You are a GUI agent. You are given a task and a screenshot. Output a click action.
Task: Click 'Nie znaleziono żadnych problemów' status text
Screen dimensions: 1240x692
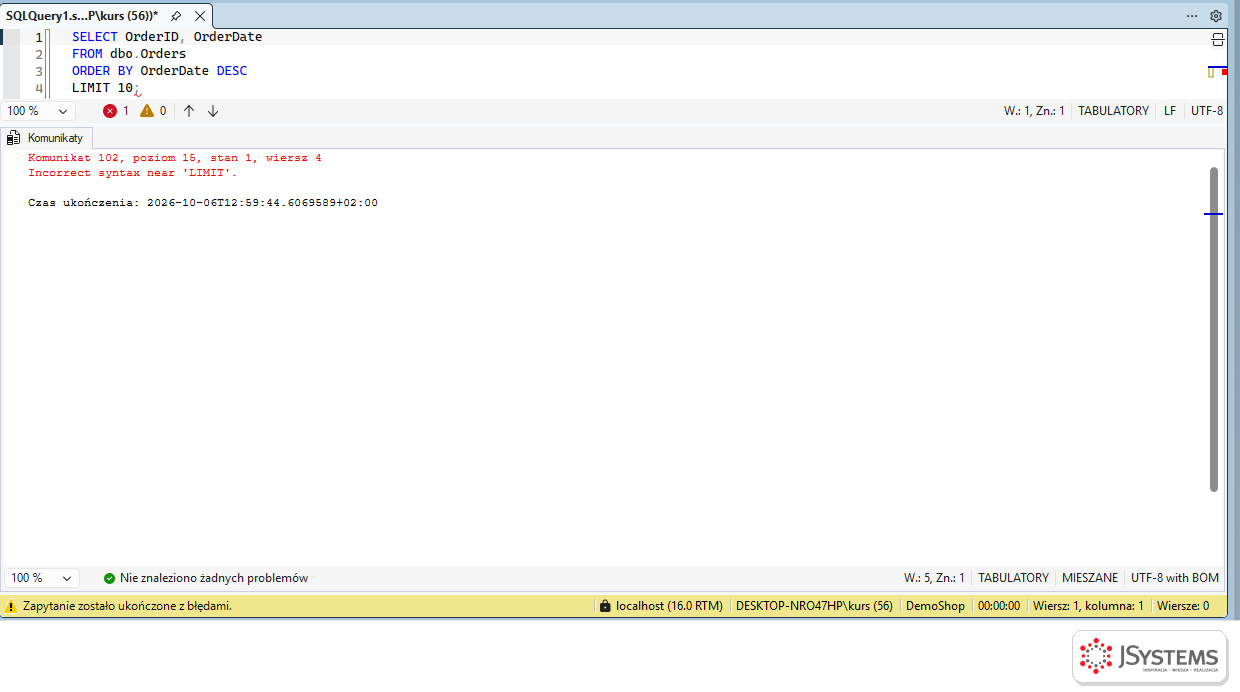pyautogui.click(x=214, y=578)
